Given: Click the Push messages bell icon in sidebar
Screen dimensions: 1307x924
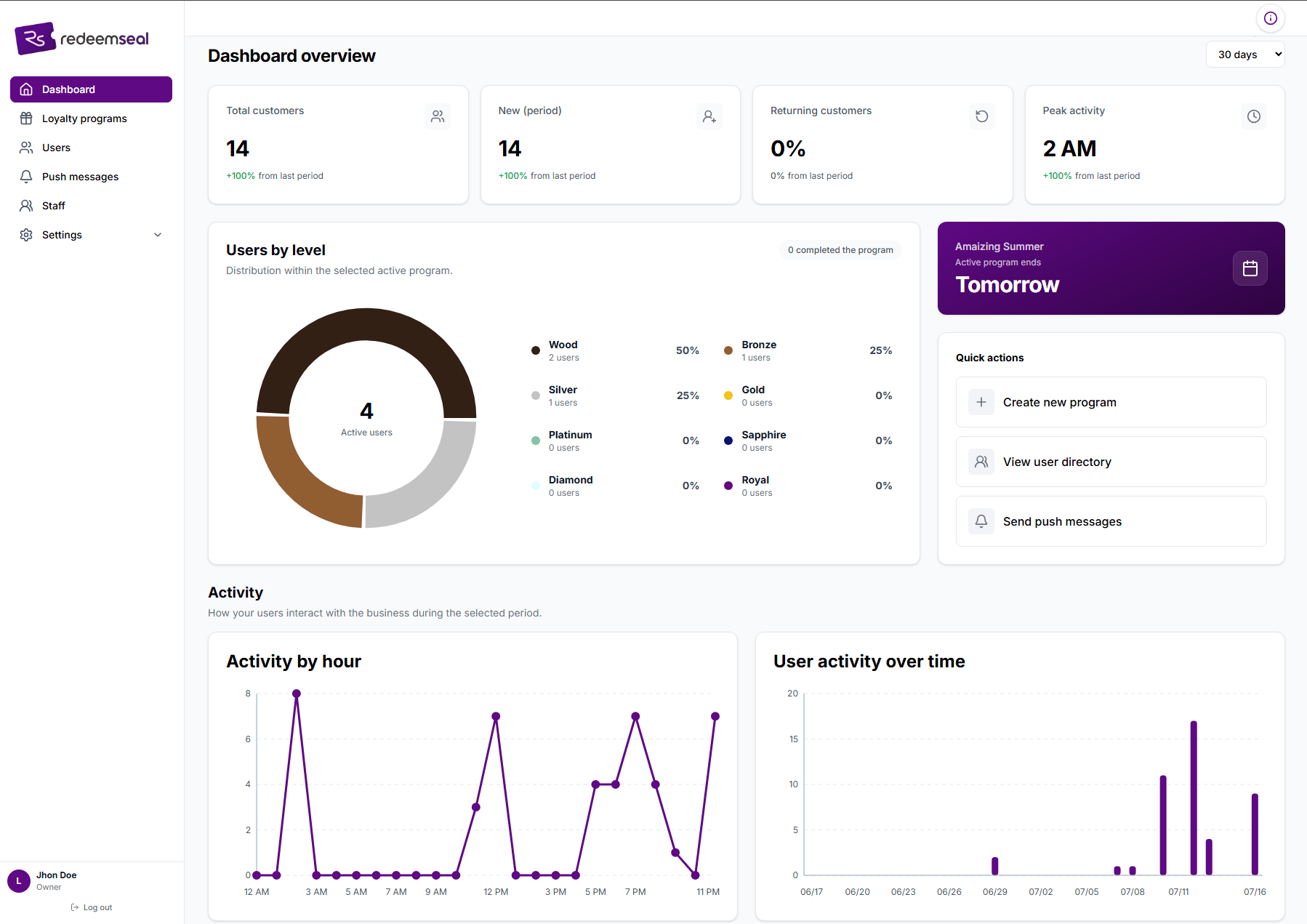Looking at the screenshot, I should (x=26, y=177).
